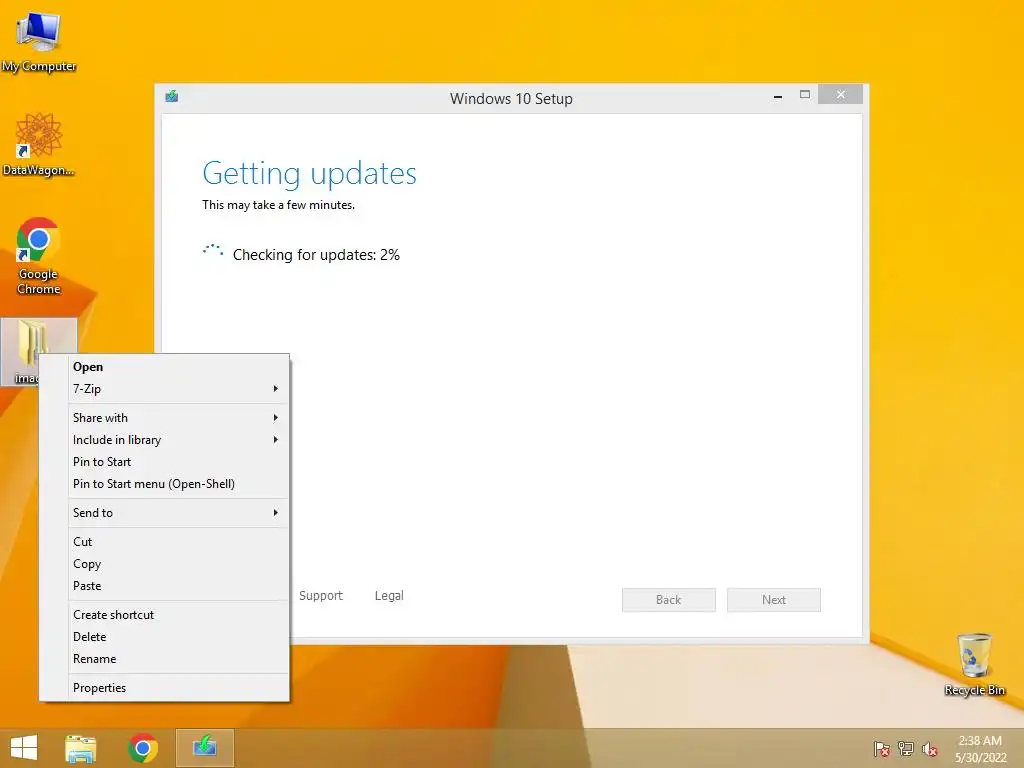Open File Explorer from the taskbar

point(80,748)
